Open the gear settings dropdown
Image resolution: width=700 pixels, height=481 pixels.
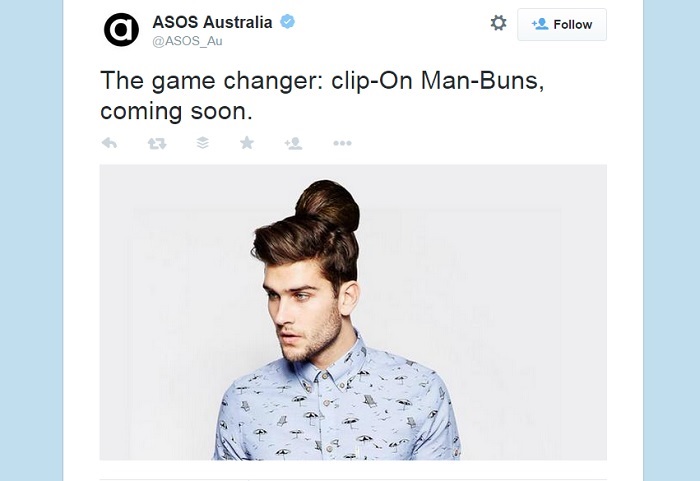[x=498, y=23]
